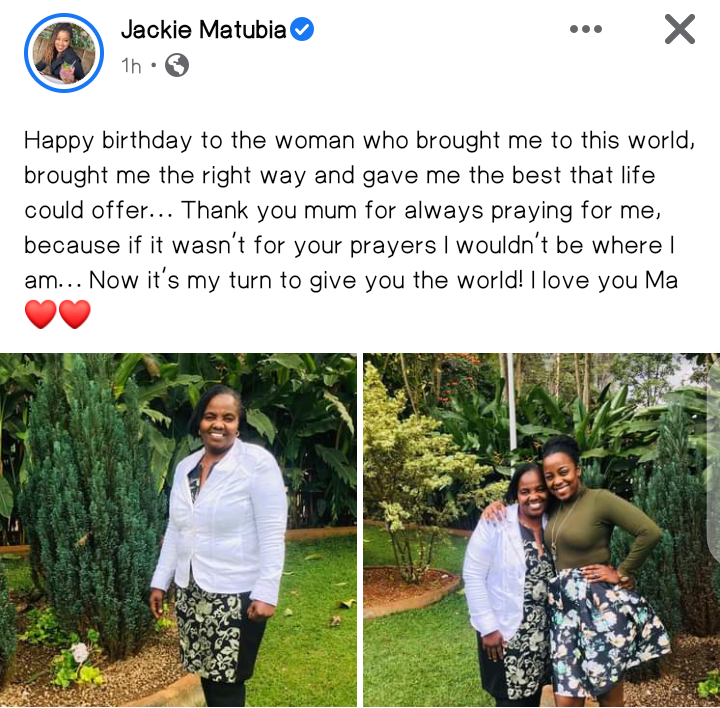The image size is (720, 708).
Task: Click the partial panel edge beside right photo
Action: [714, 461]
